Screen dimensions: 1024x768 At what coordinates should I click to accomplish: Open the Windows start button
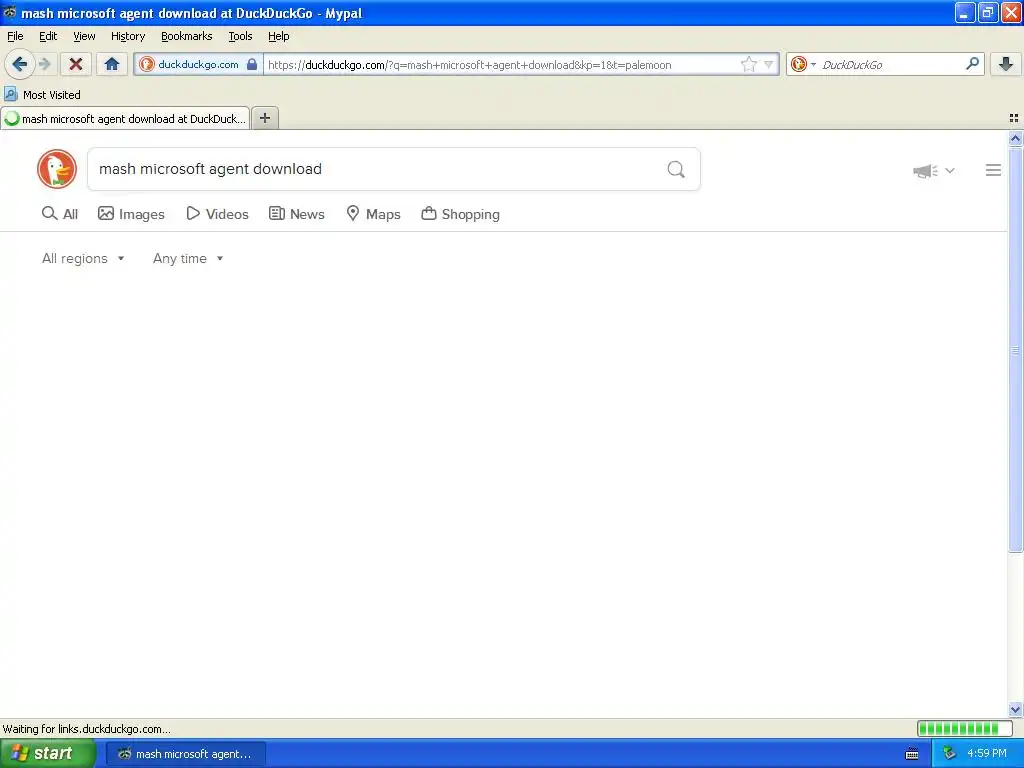click(x=48, y=753)
